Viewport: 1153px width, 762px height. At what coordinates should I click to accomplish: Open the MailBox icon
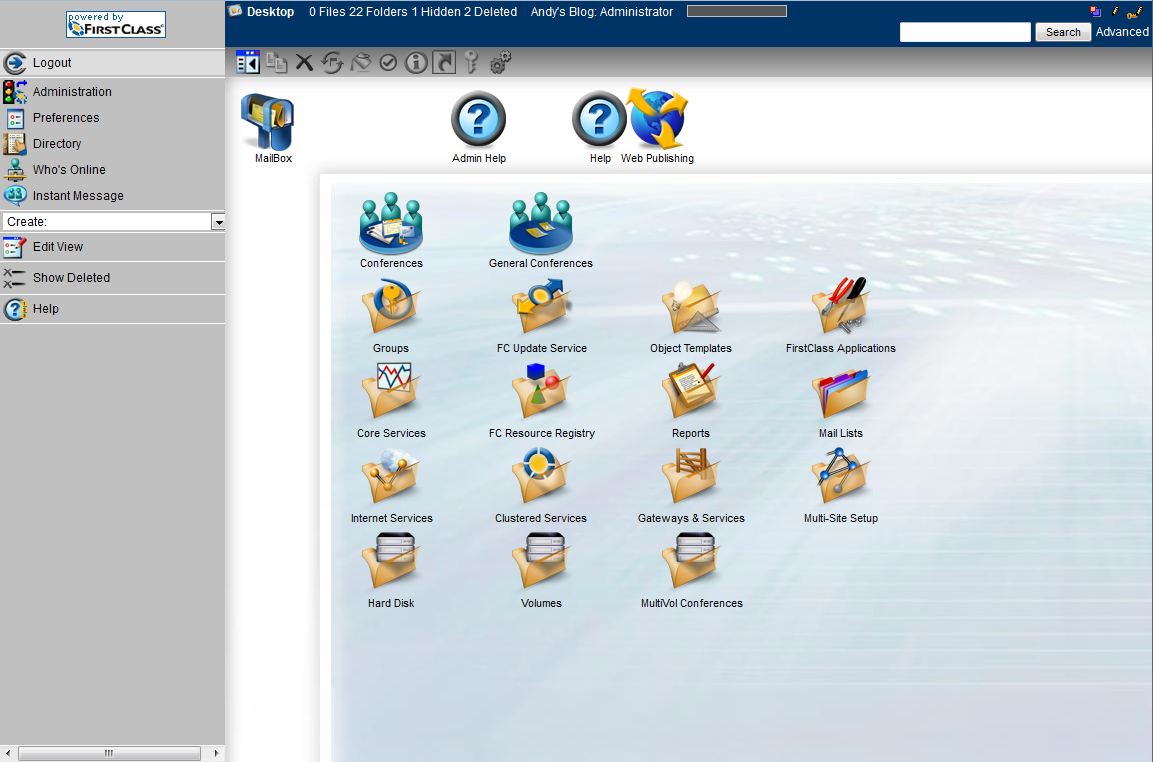tap(267, 124)
